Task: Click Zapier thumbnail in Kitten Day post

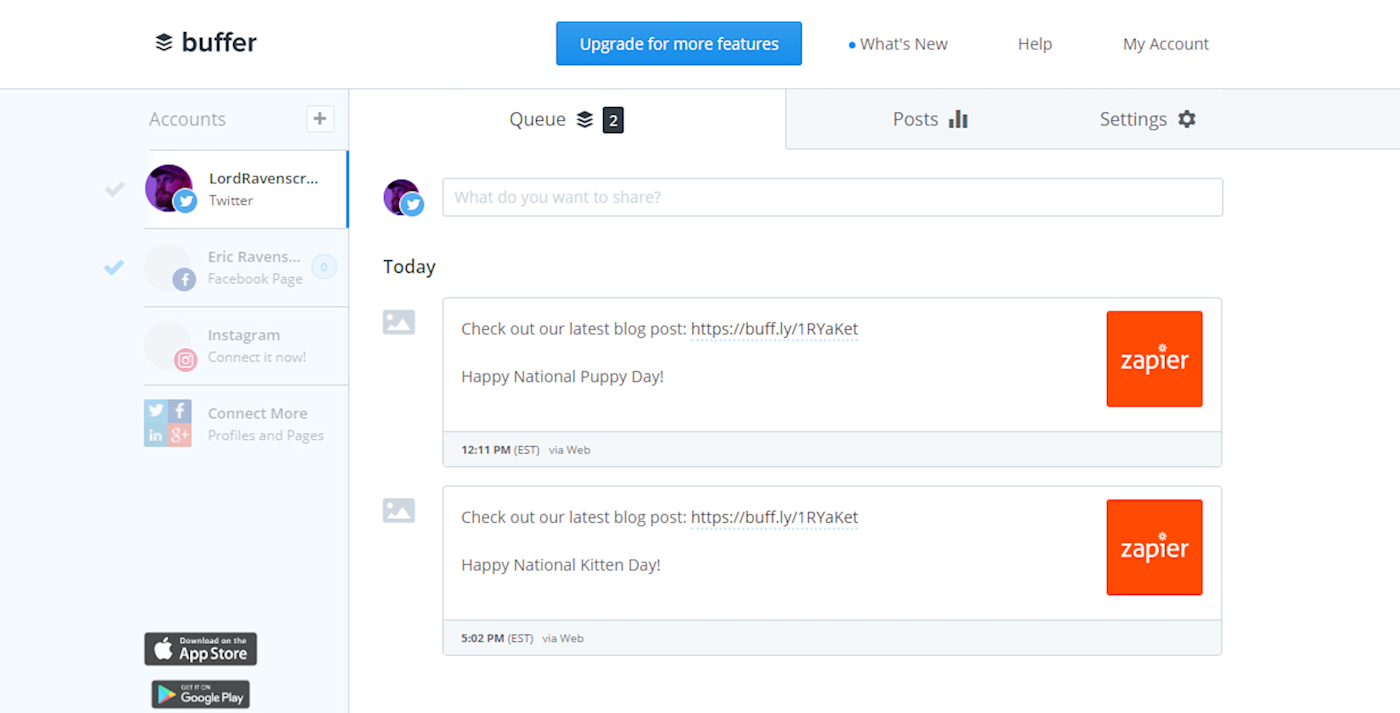Action: coord(1154,548)
